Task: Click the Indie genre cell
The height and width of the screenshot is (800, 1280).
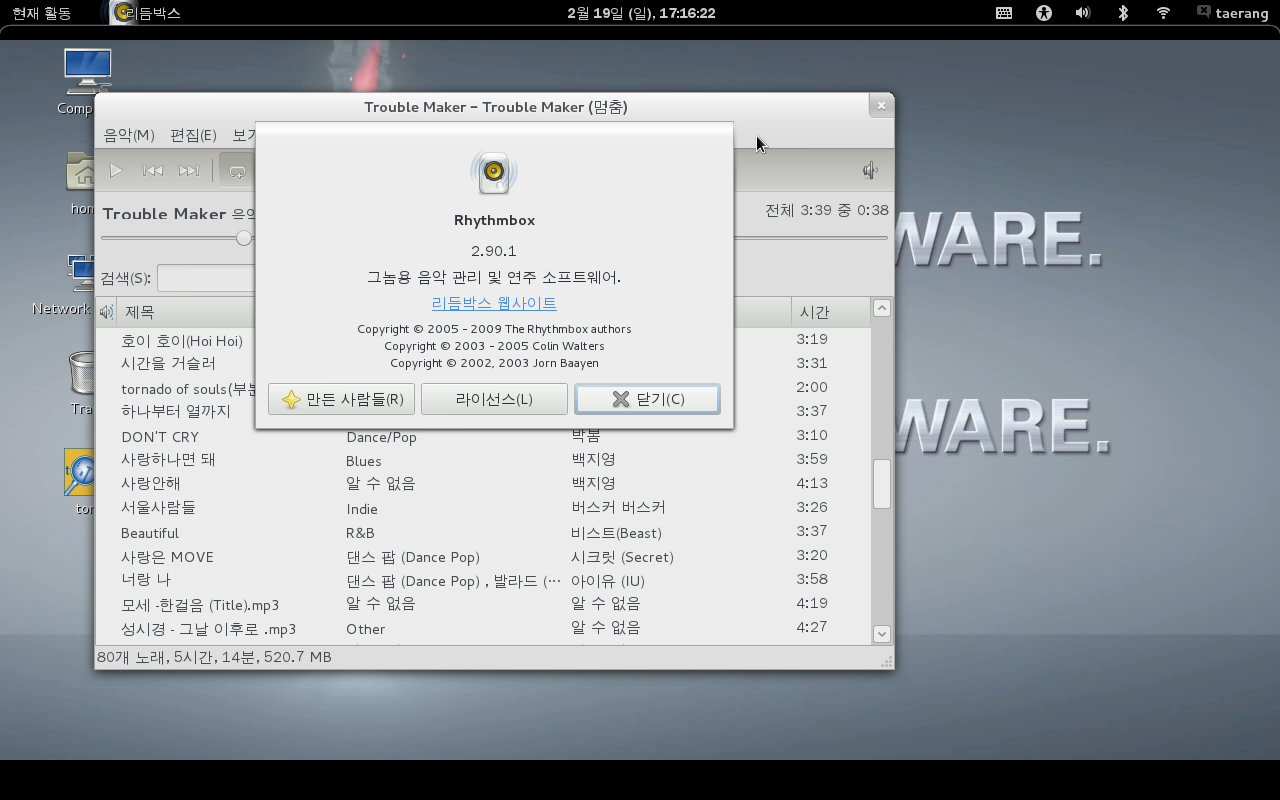Action: 362,509
